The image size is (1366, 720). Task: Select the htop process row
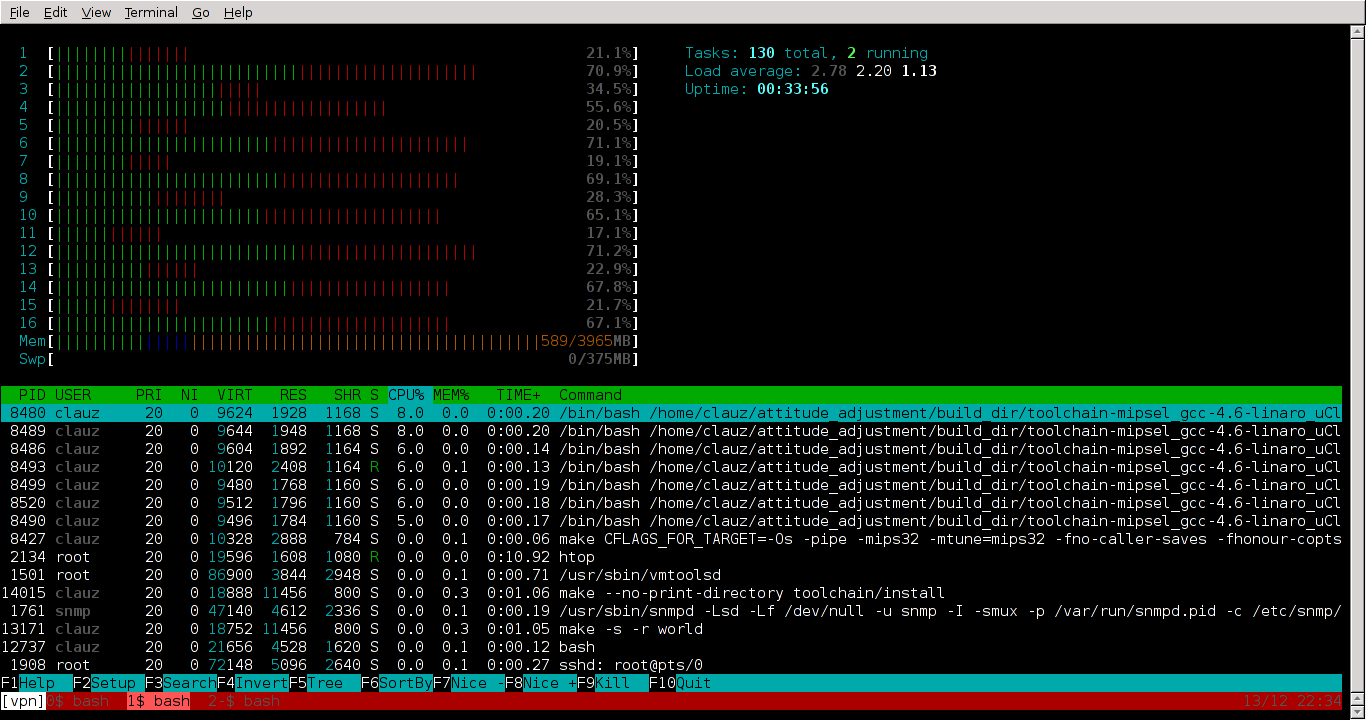tap(576, 557)
